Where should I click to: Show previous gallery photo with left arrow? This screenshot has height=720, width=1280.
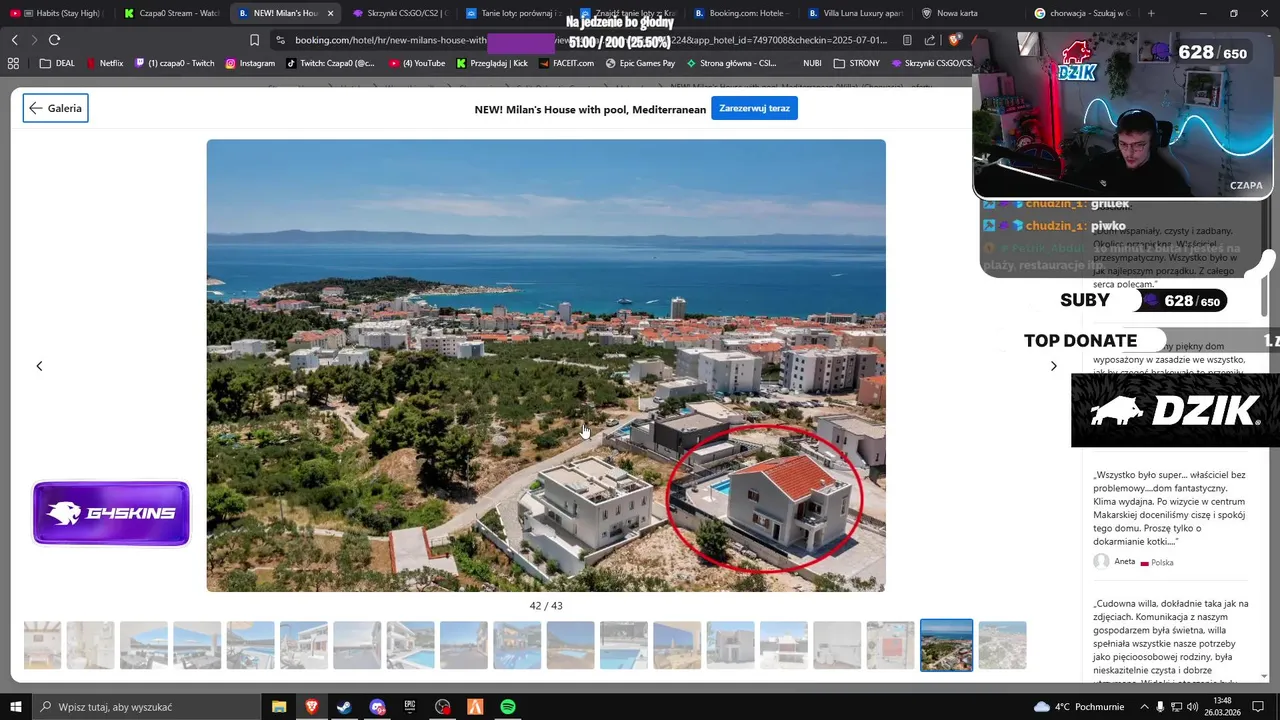pyautogui.click(x=39, y=366)
